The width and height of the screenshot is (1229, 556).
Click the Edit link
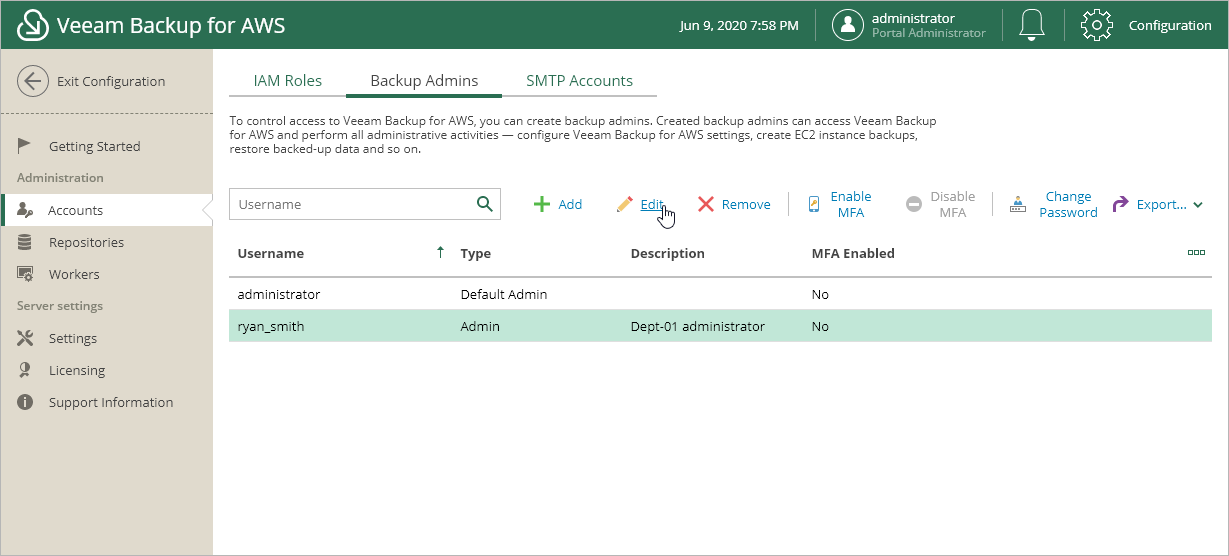click(x=652, y=204)
